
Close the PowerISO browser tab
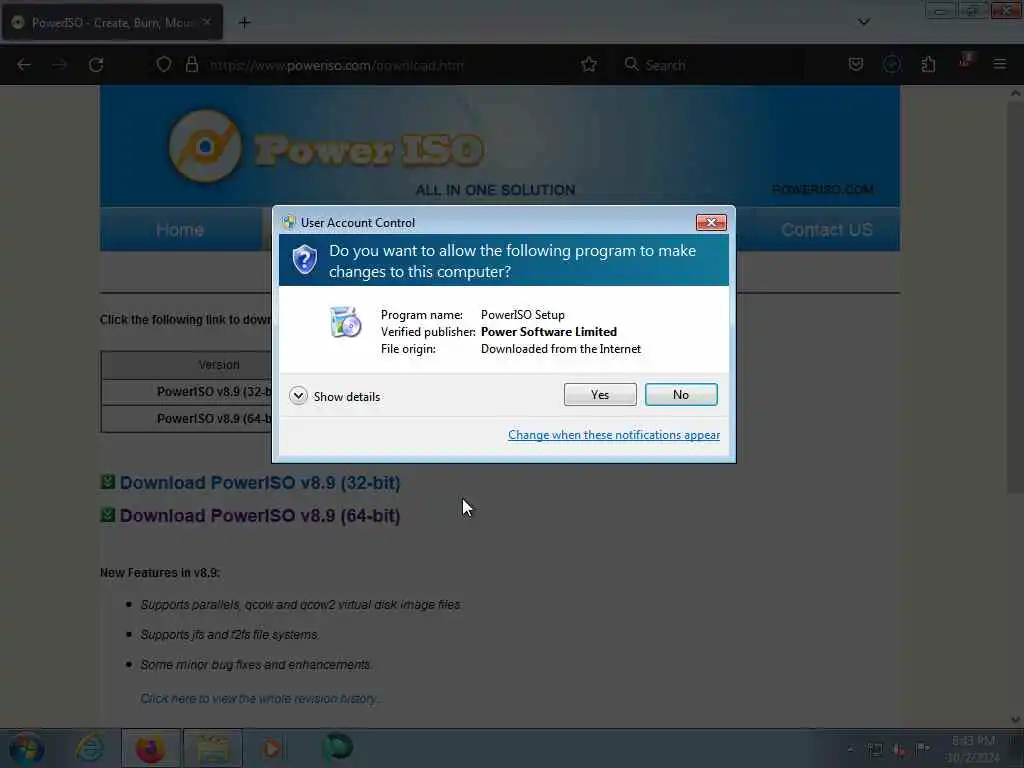207,22
